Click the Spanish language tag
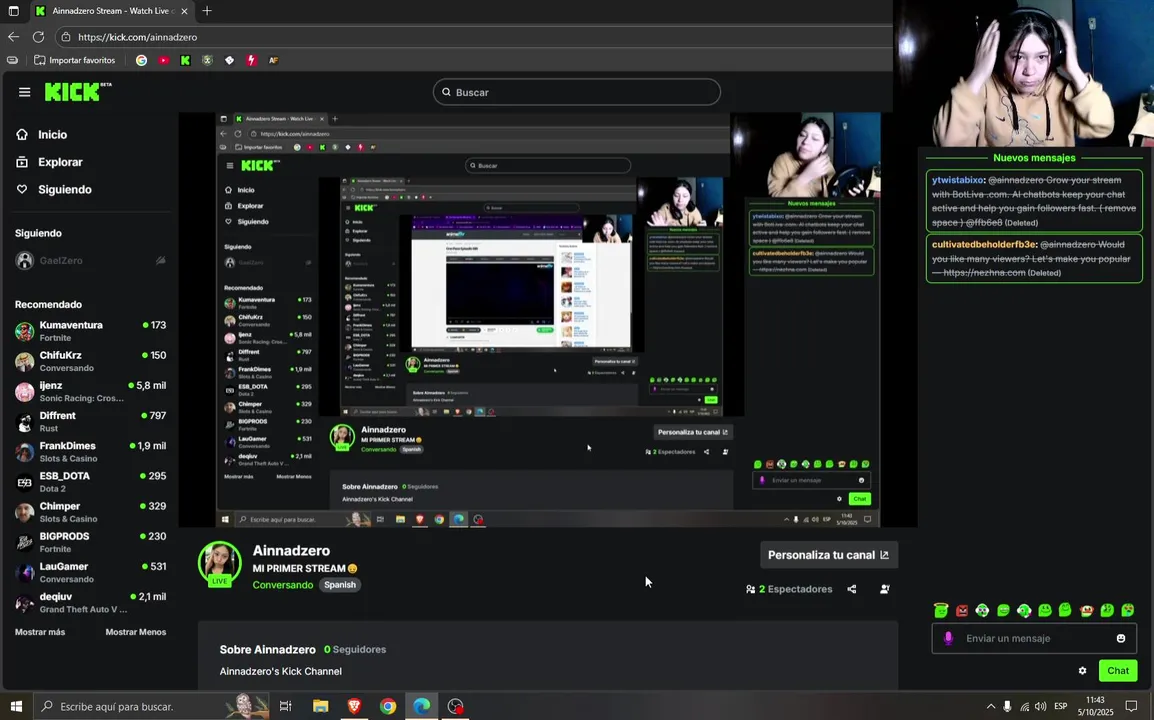The image size is (1154, 720). pos(340,585)
